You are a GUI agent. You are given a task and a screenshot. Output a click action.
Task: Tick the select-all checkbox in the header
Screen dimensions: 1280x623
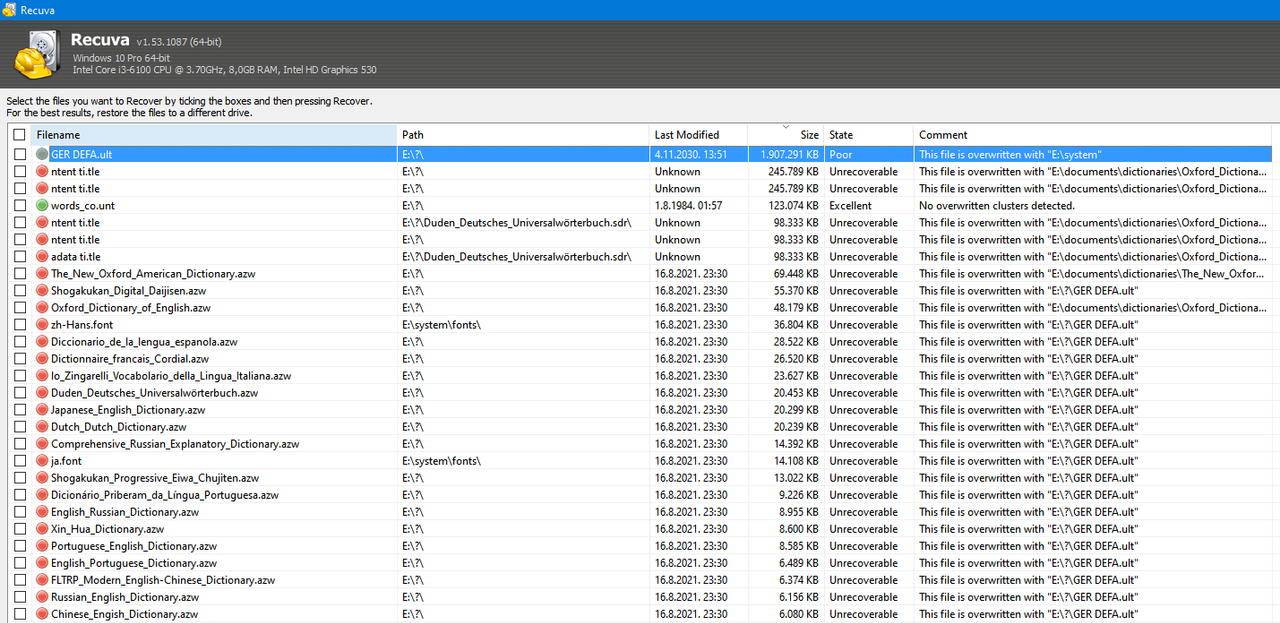click(19, 135)
